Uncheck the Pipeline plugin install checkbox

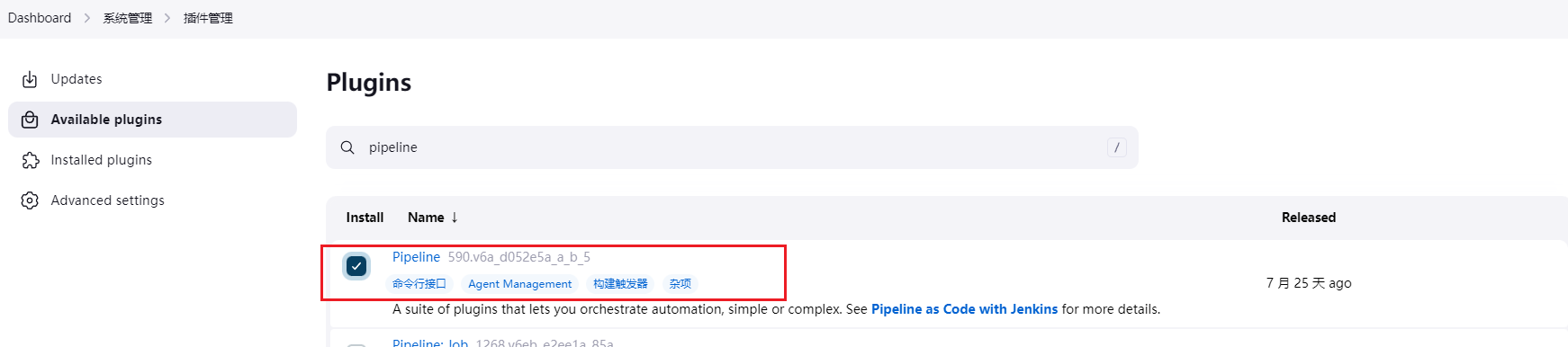click(x=356, y=266)
